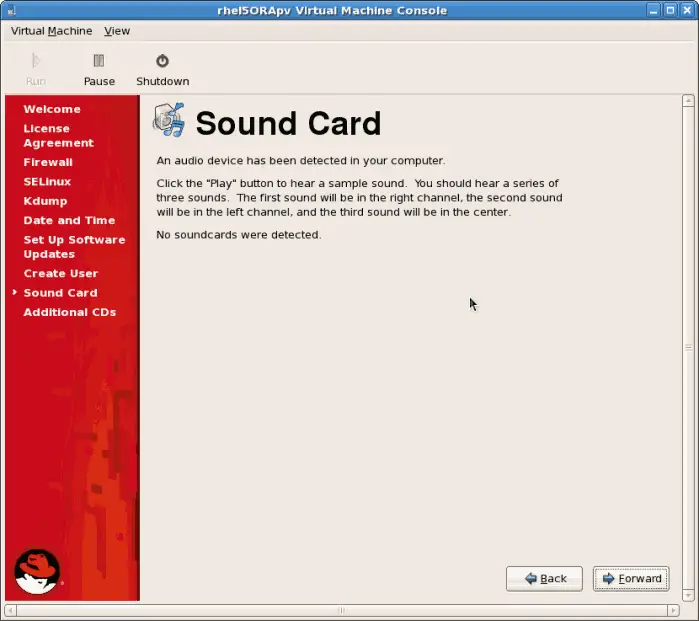The height and width of the screenshot is (621, 699).
Task: Click the Run play icon
Action: click(36, 62)
